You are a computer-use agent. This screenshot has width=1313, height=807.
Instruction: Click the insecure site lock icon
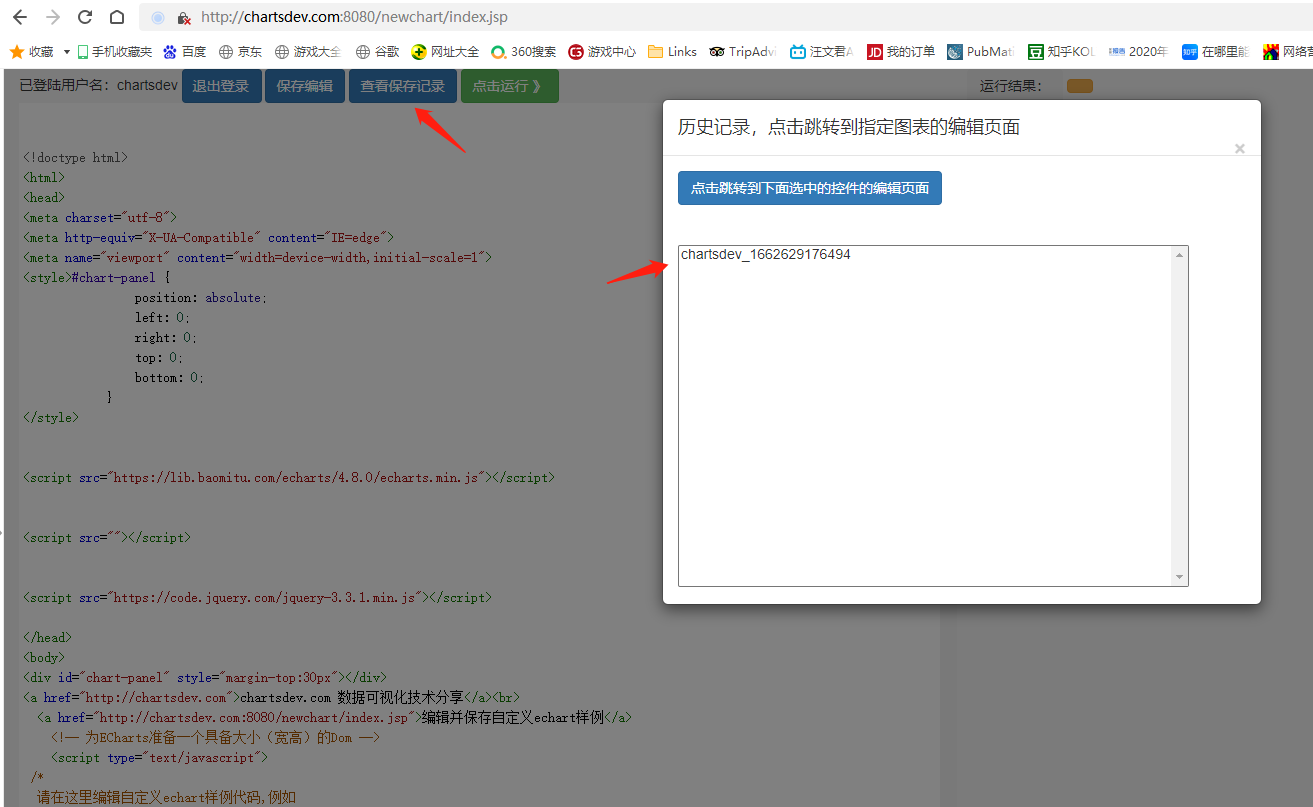tap(184, 18)
